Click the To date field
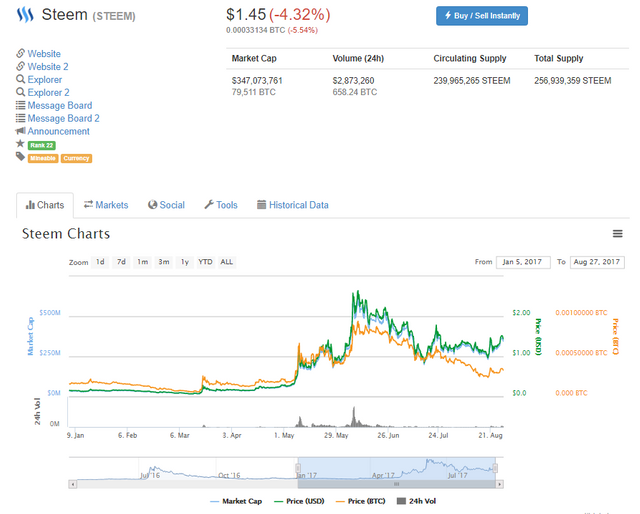The width and height of the screenshot is (640, 514). [597, 262]
